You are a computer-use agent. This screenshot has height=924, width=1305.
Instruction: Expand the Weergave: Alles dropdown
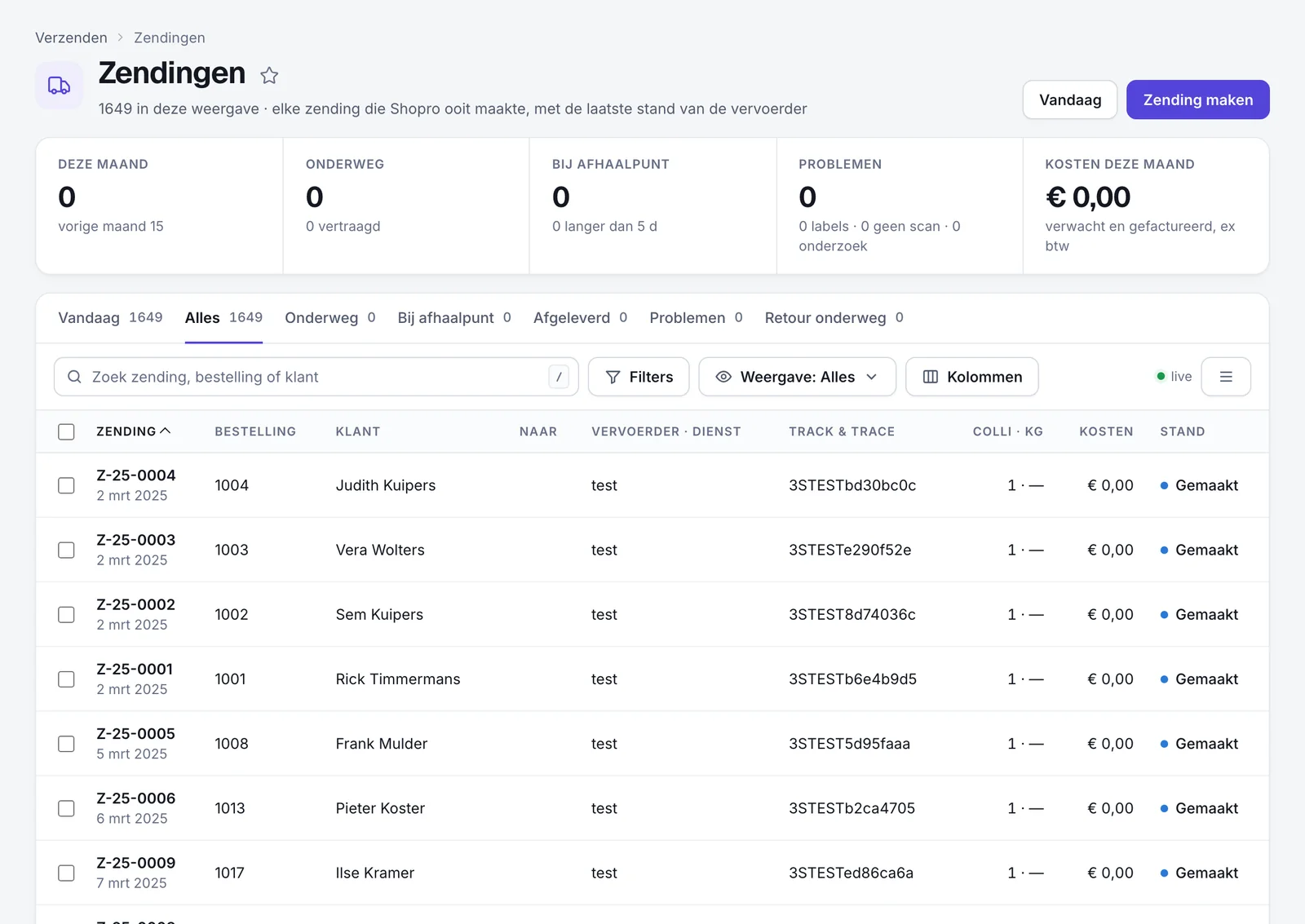(x=797, y=377)
